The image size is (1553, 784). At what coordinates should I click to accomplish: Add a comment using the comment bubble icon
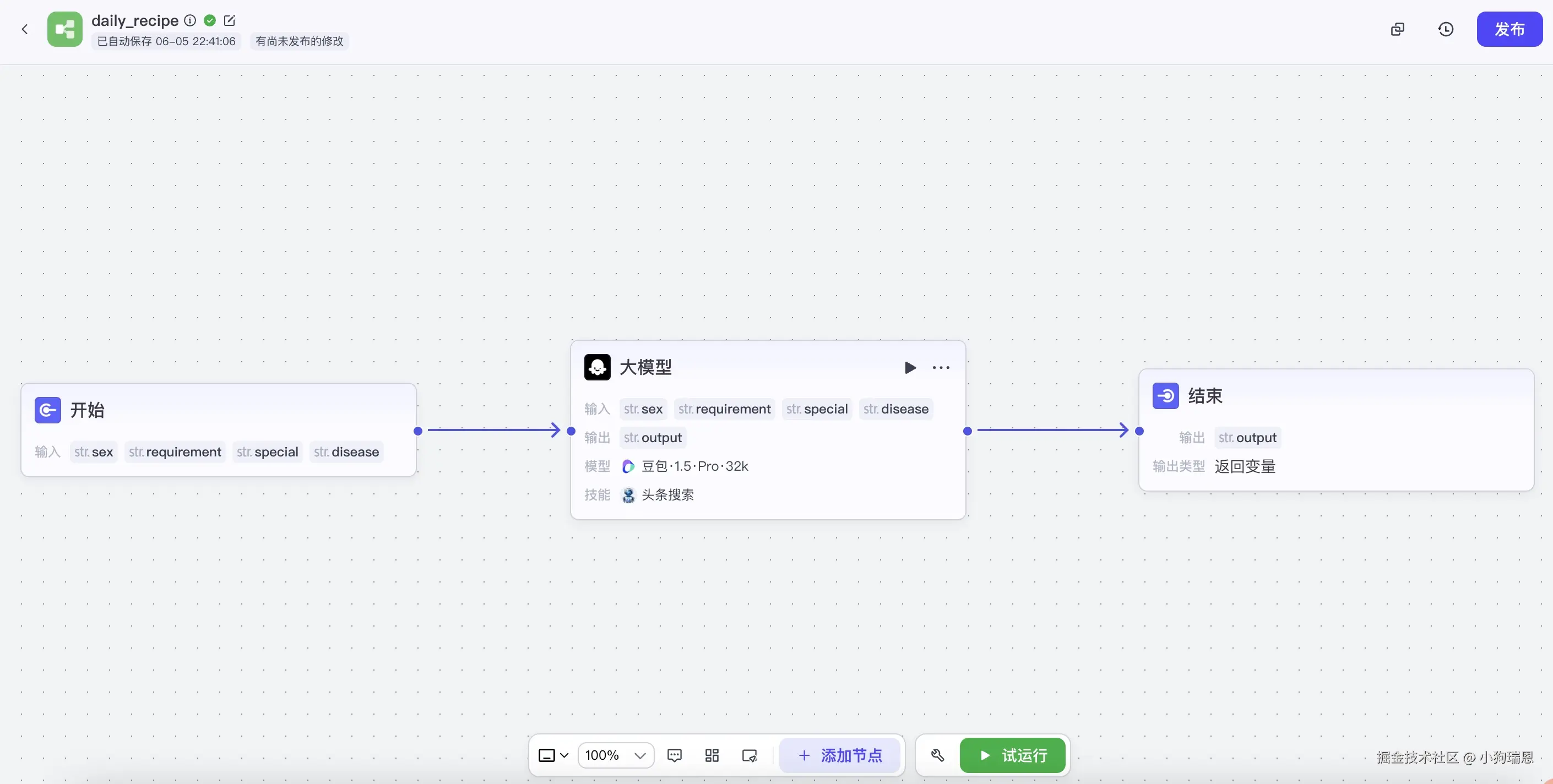coord(674,755)
